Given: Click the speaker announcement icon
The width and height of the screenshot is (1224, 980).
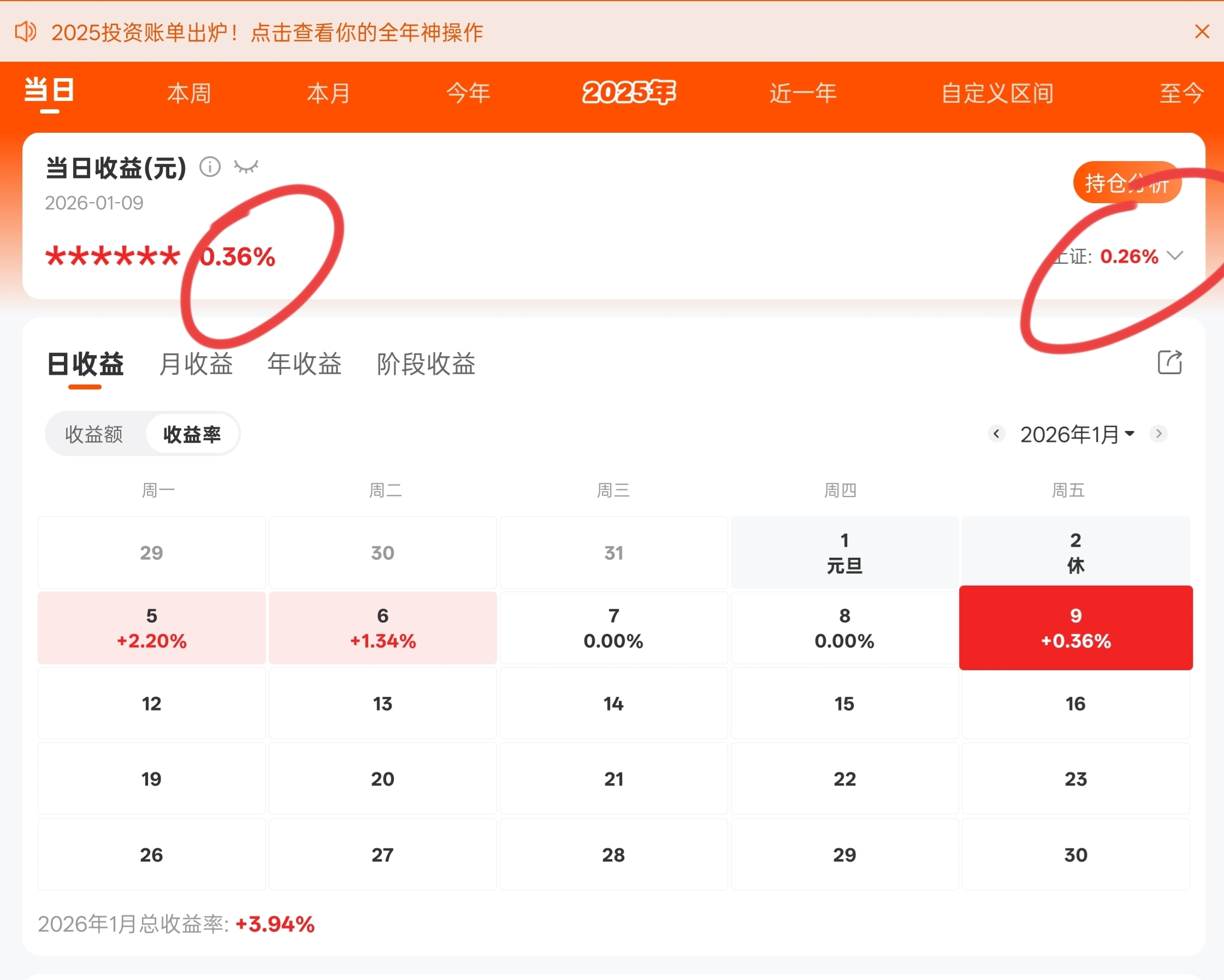Looking at the screenshot, I should [x=25, y=32].
